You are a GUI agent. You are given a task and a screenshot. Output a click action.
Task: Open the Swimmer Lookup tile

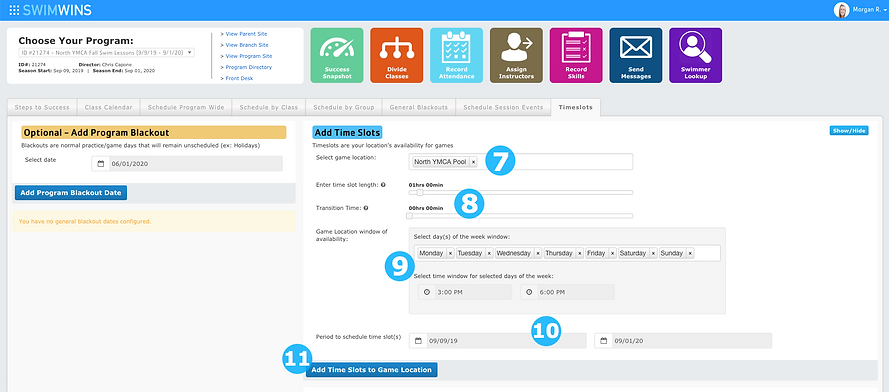696,56
